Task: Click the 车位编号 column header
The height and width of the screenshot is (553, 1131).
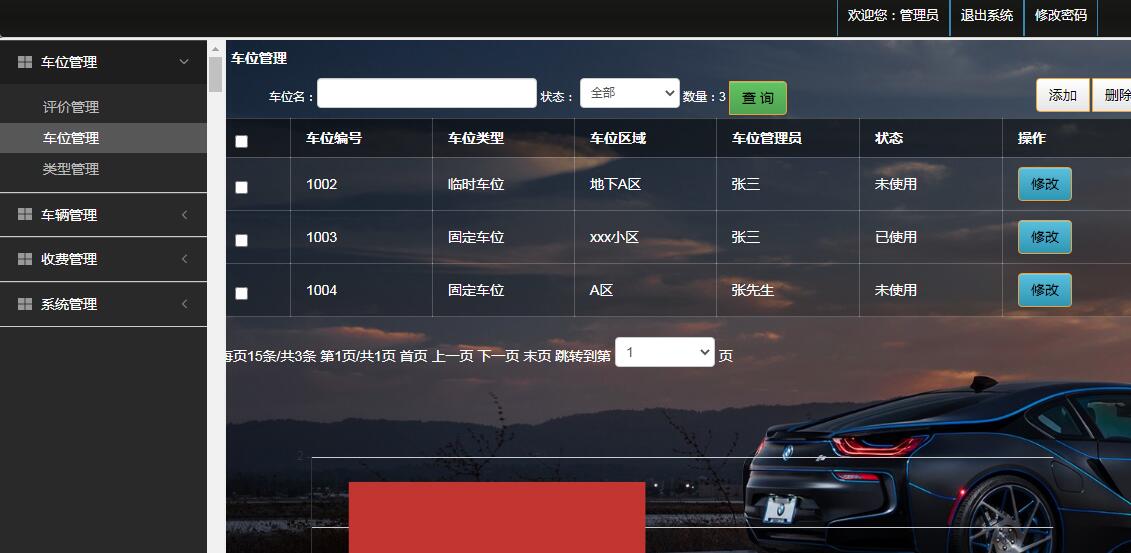Action: tap(334, 138)
